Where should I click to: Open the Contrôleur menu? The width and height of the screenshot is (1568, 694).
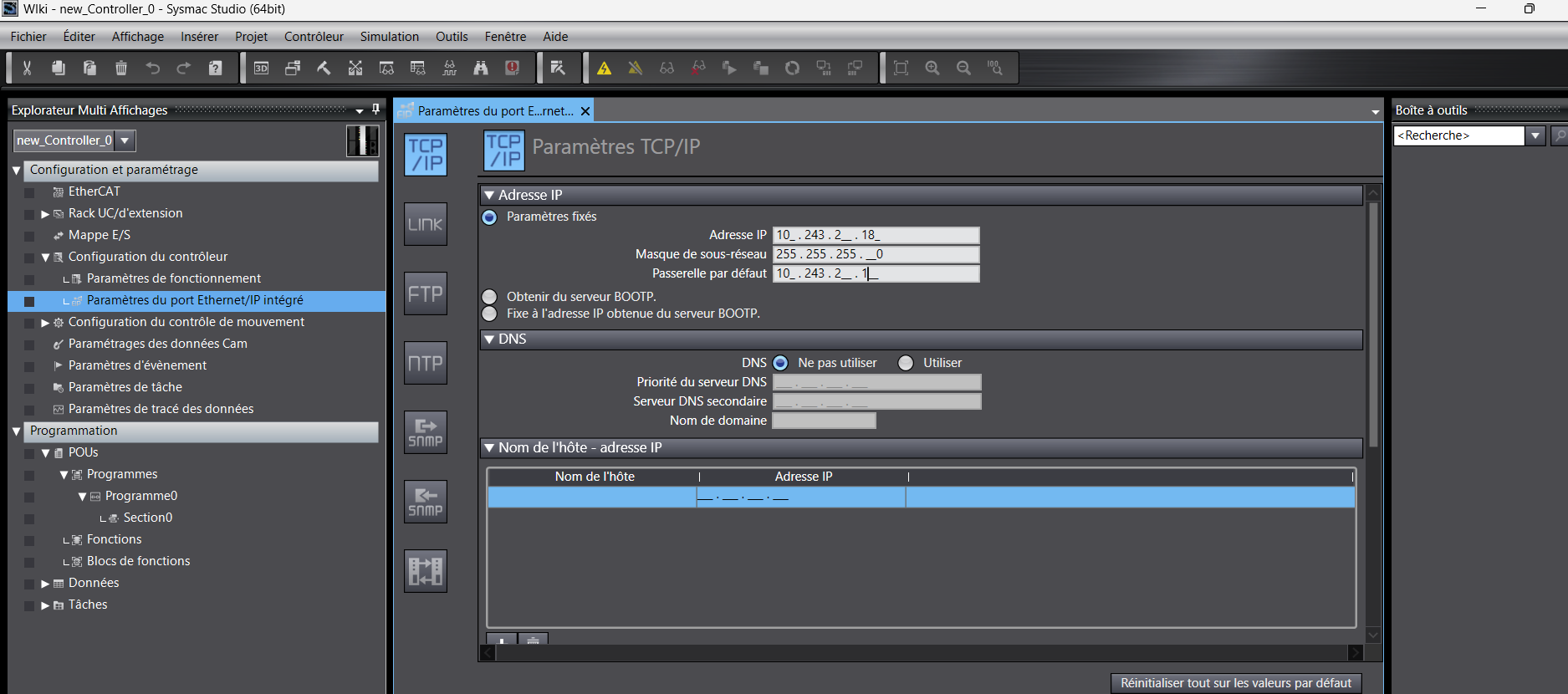[314, 37]
